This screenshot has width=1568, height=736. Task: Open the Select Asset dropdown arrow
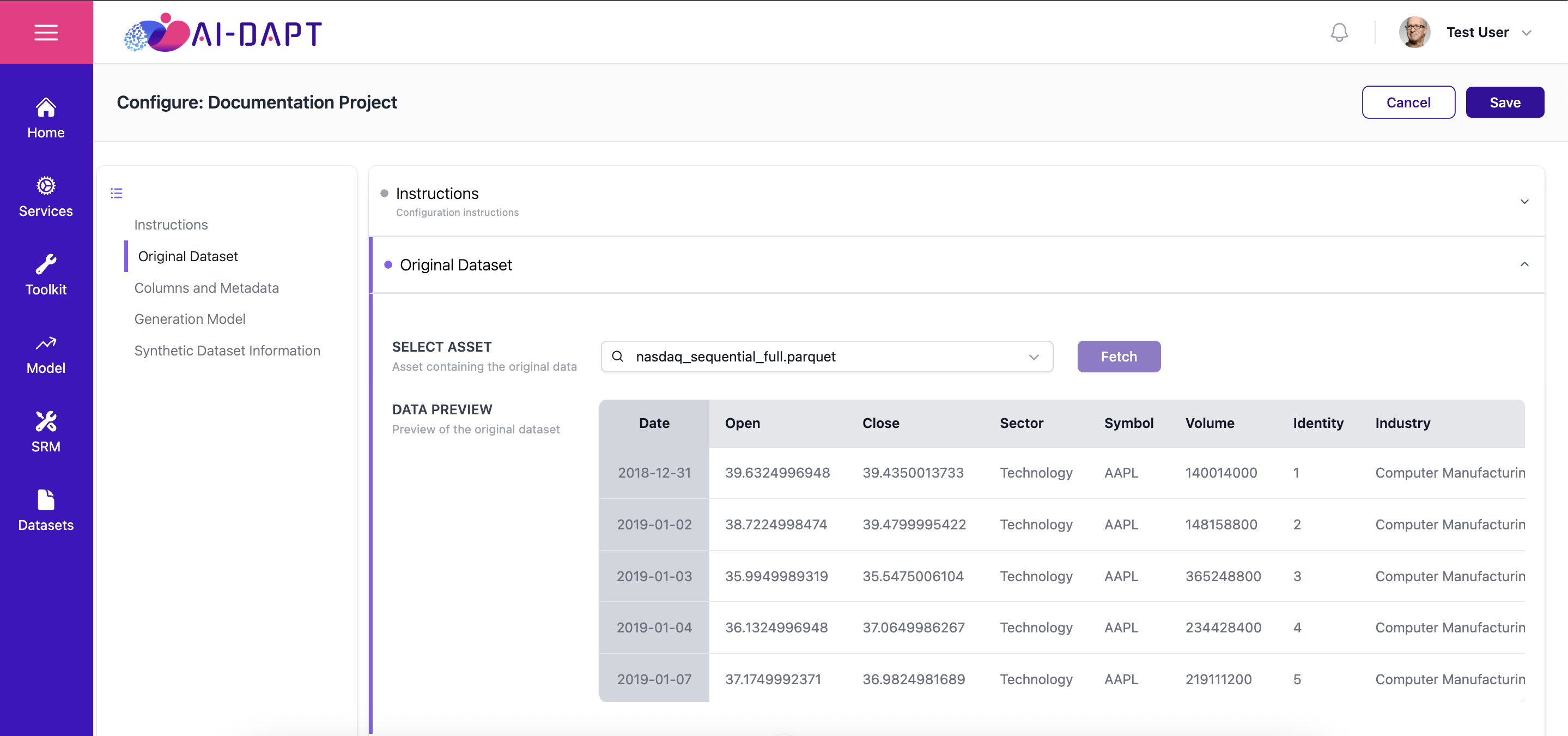point(1033,357)
